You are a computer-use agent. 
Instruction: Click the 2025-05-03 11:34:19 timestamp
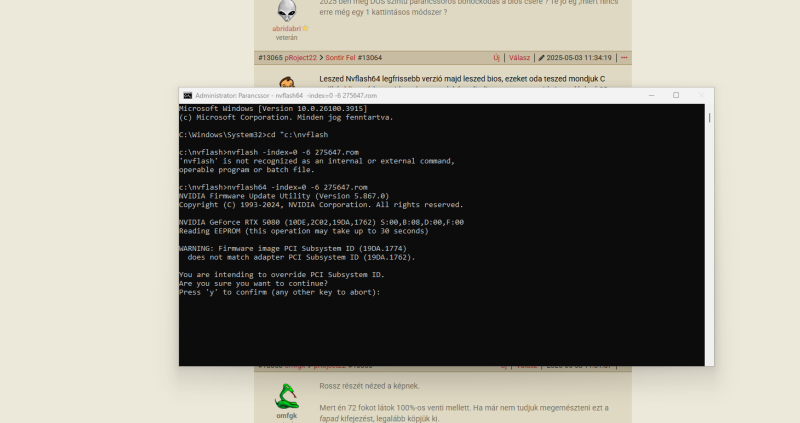pos(579,58)
